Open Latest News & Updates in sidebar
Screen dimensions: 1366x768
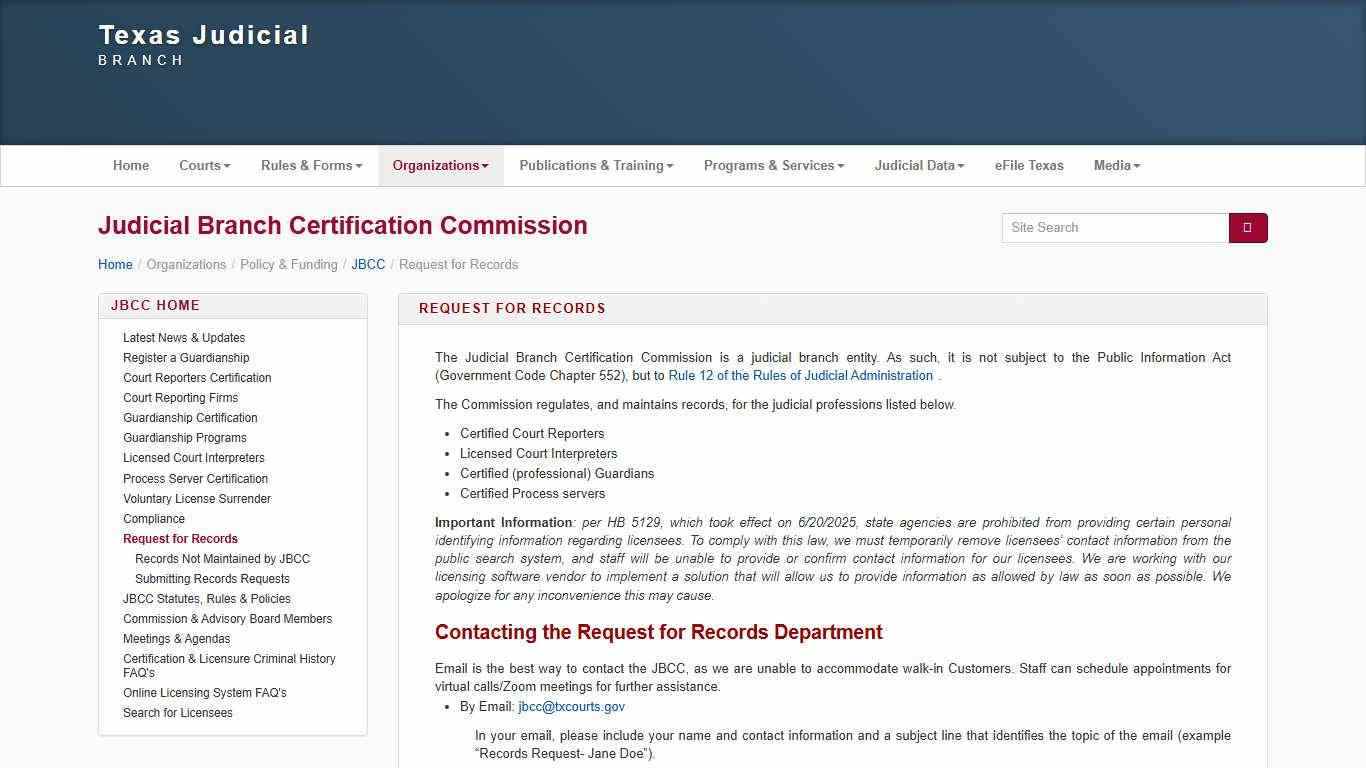pos(184,338)
